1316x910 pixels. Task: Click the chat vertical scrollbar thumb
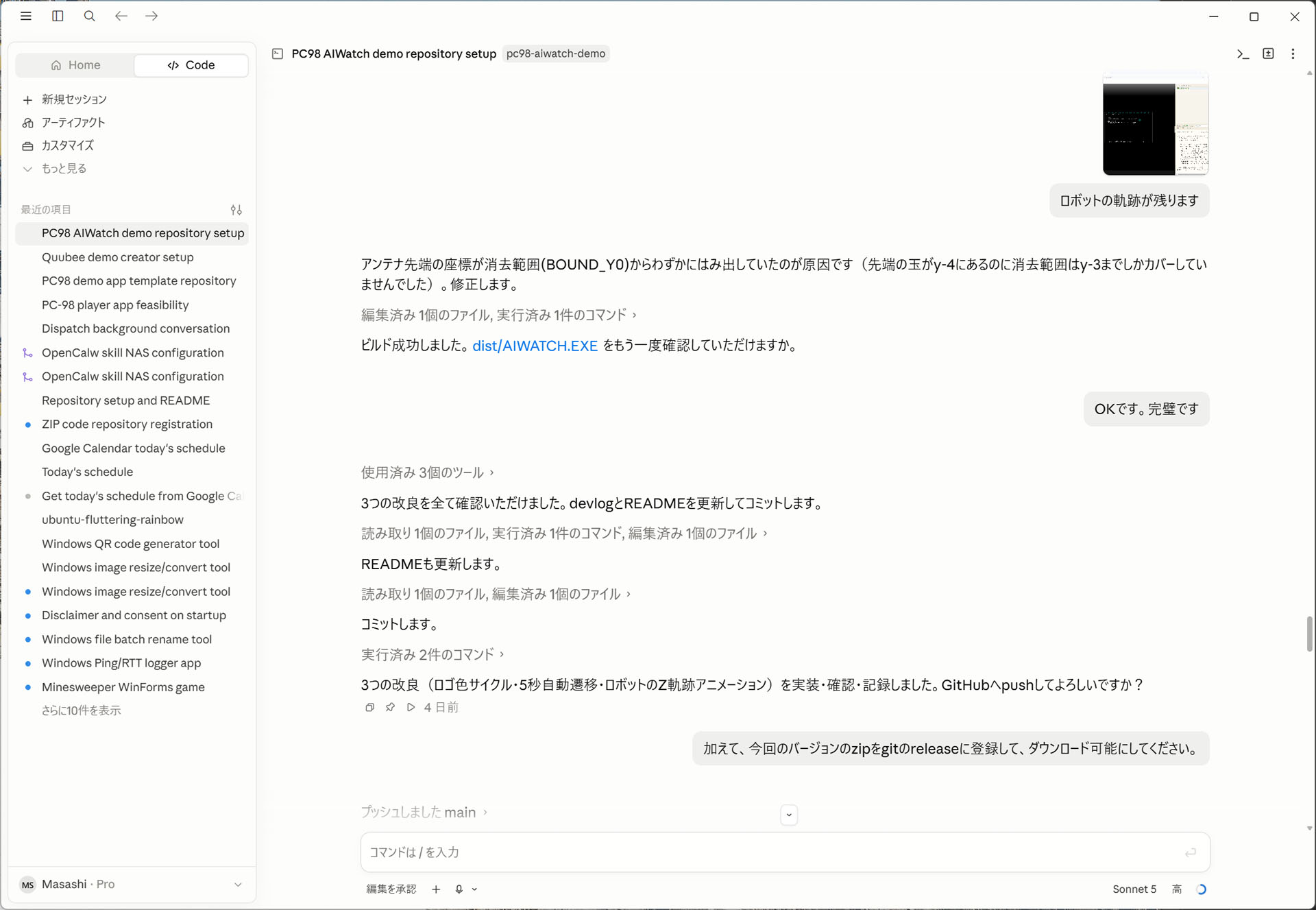(x=1309, y=634)
